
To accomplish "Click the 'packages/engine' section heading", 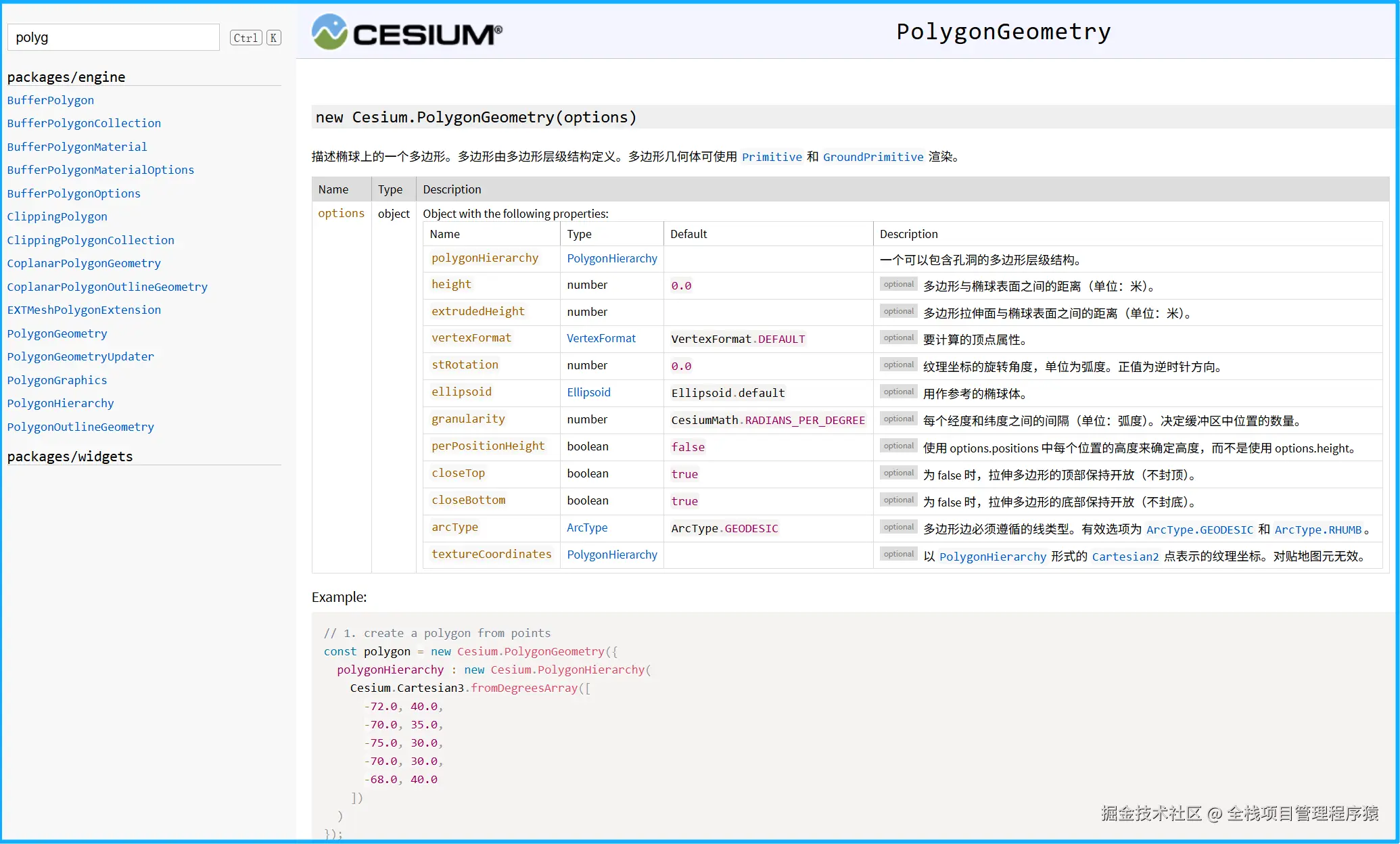I will (x=66, y=77).
